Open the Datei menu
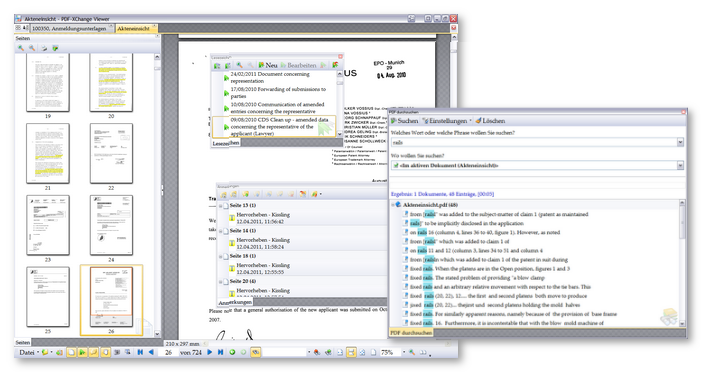Viewport: 709px width, 372px height. pyautogui.click(x=28, y=352)
